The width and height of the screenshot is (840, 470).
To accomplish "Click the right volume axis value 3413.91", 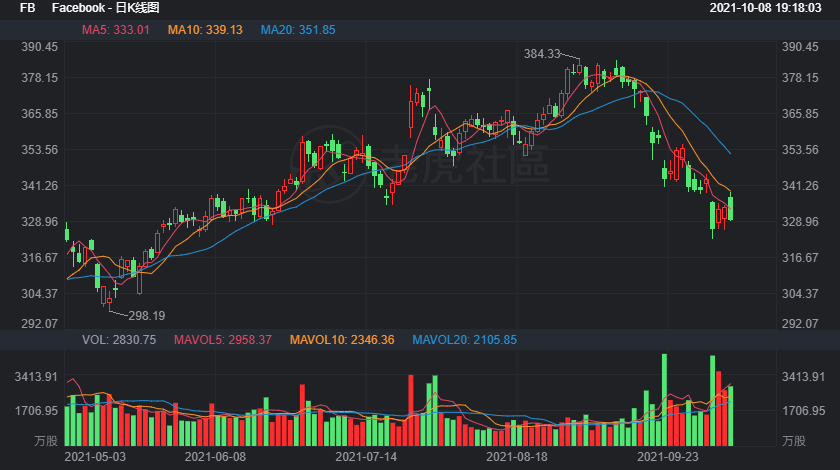I will coord(804,377).
